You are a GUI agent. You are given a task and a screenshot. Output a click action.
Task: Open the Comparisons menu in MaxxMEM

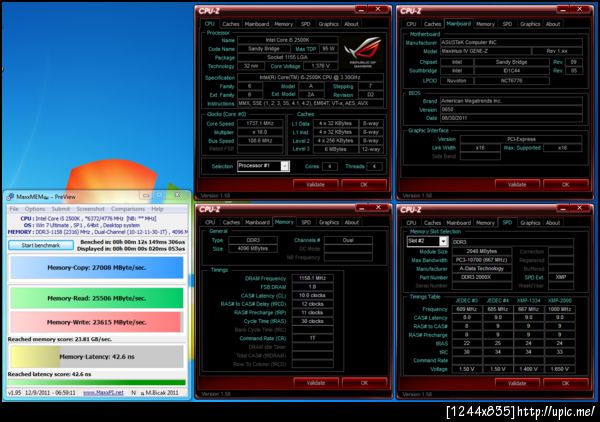[128, 209]
